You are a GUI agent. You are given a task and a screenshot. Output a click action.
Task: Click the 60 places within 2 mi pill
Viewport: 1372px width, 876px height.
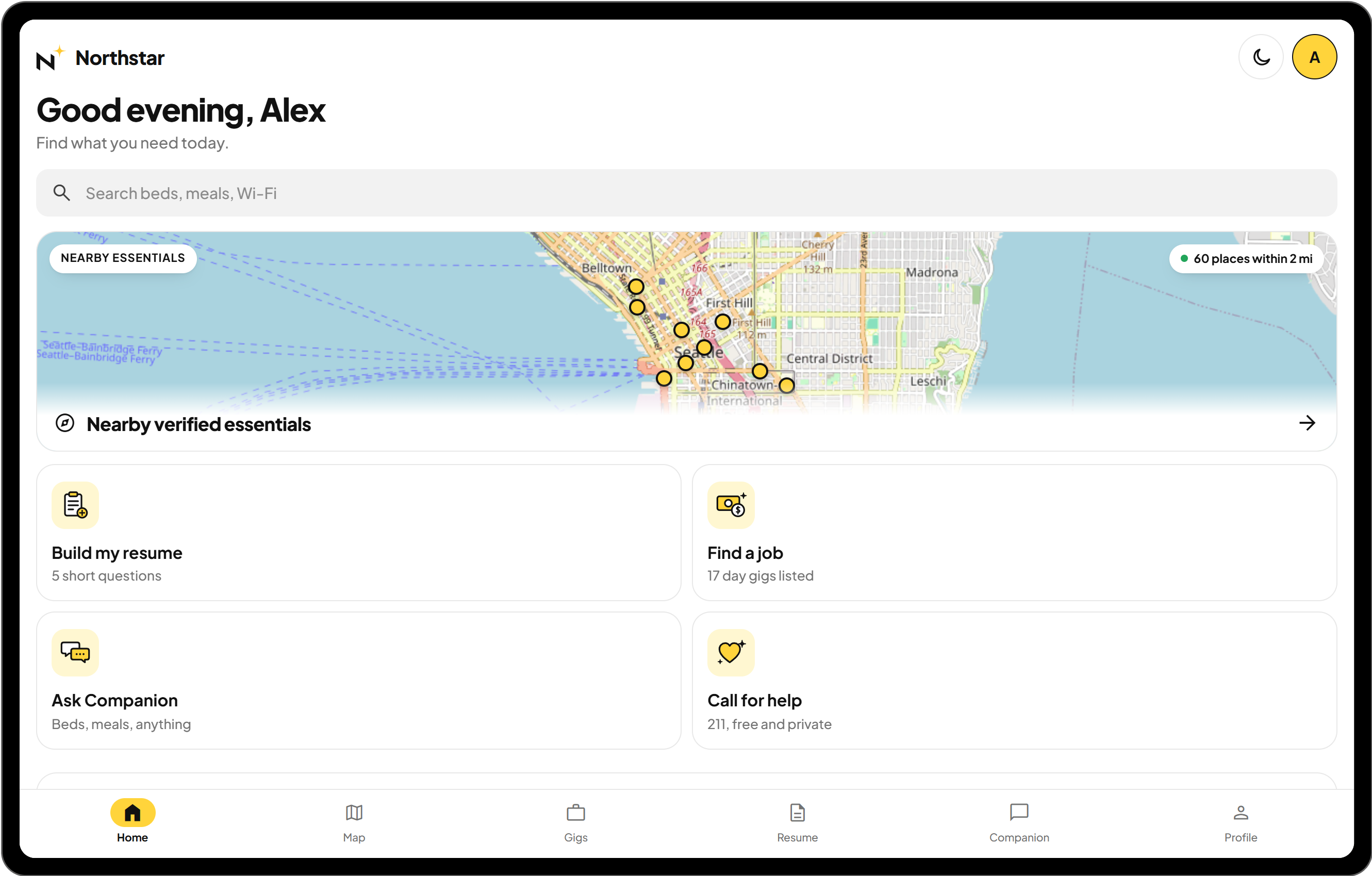pyautogui.click(x=1246, y=259)
